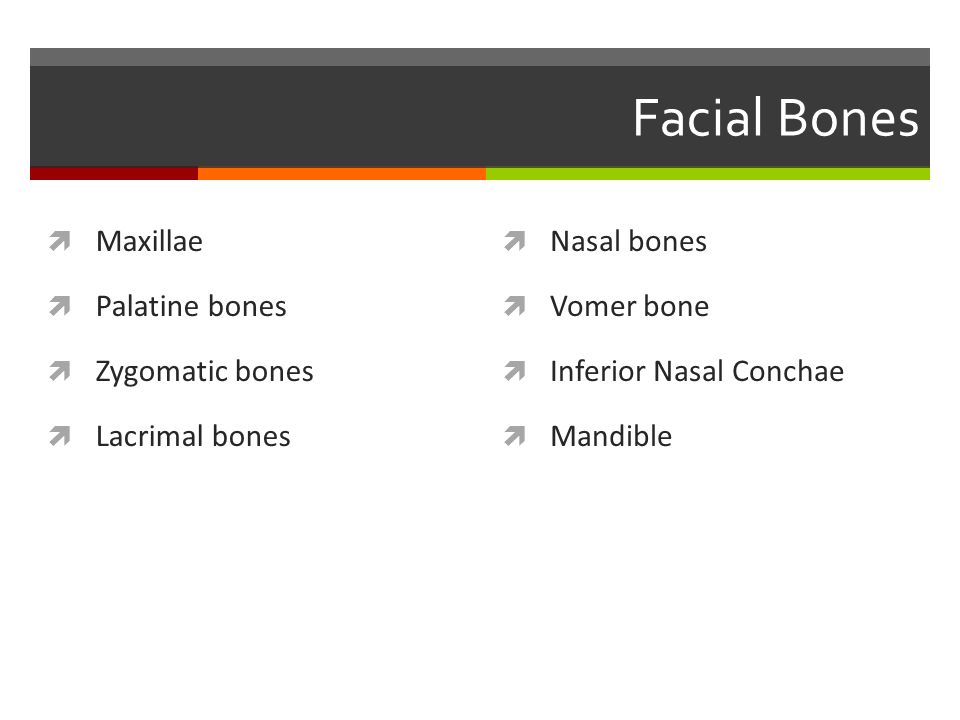Click the orange accent bar segment

342,173
